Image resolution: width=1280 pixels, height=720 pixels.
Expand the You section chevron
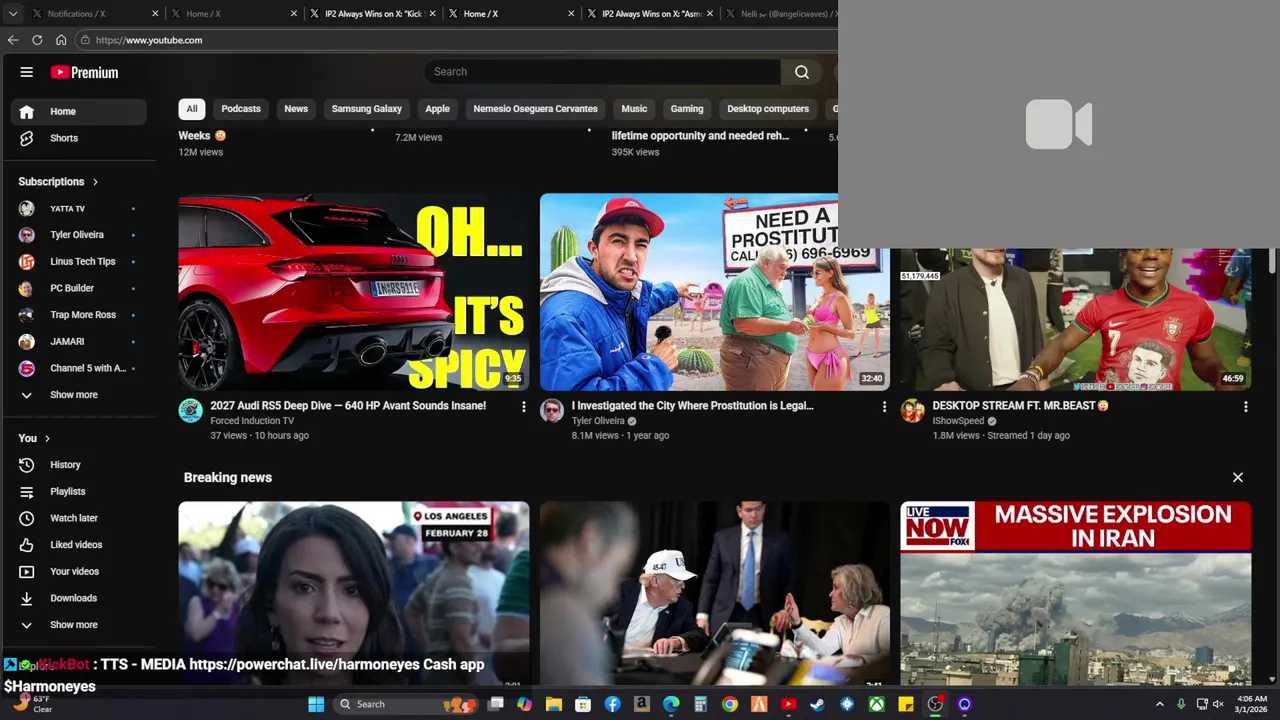pyautogui.click(x=47, y=438)
